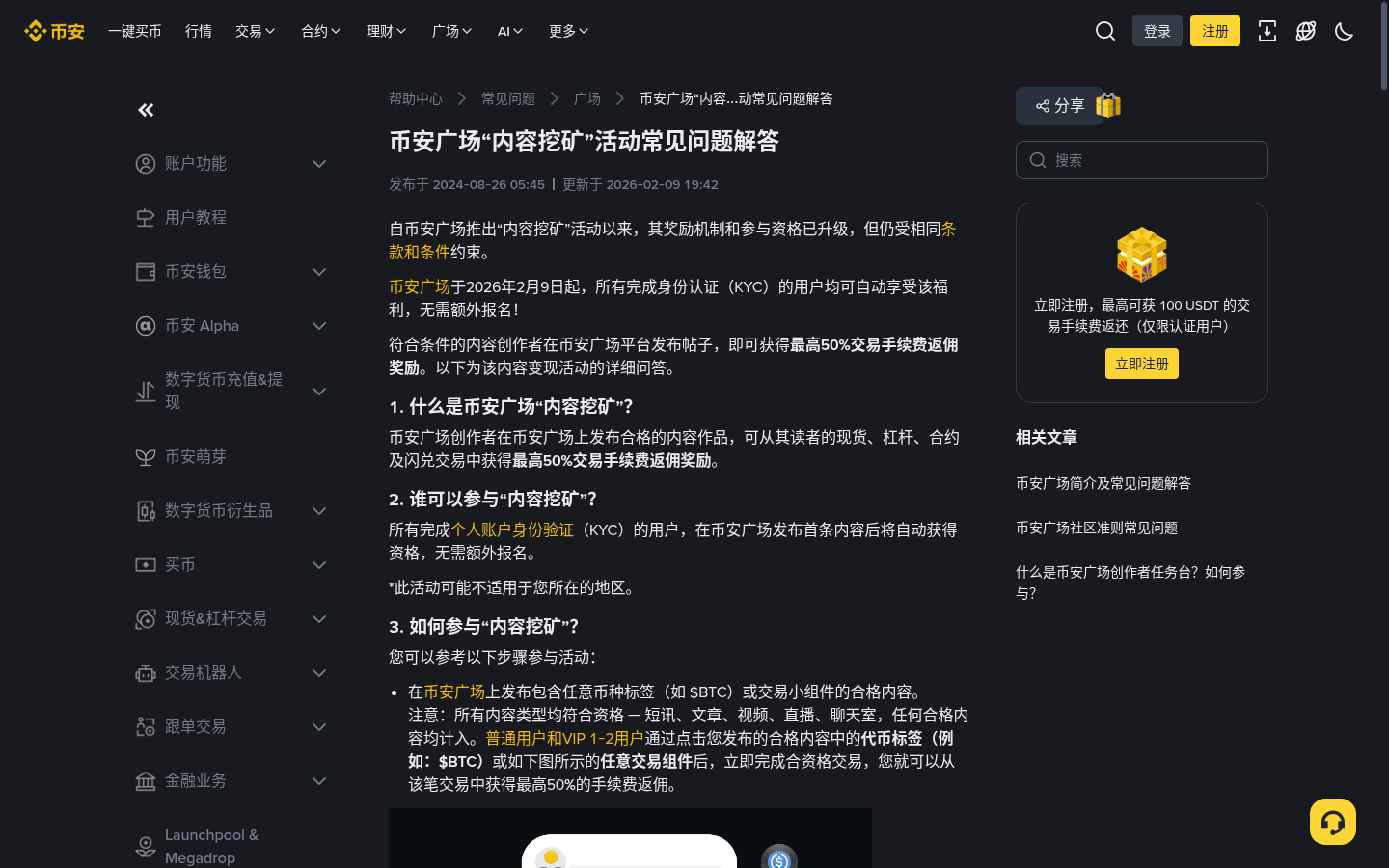Screen dimensions: 1389x868
Task: Expand the 数字货币充值&提现 chevron
Action: 319,392
